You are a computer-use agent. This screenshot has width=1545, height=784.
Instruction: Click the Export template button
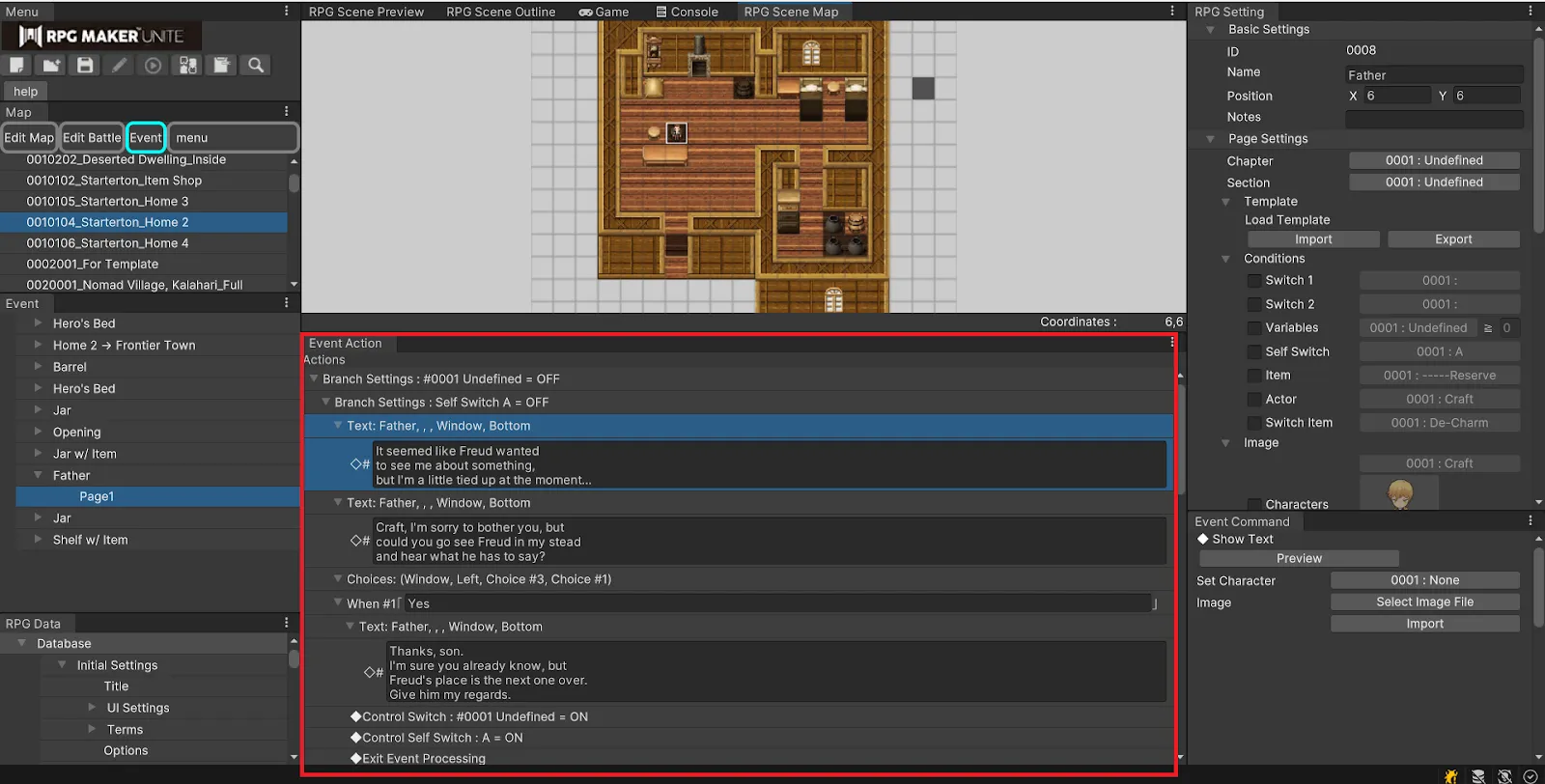click(1452, 239)
